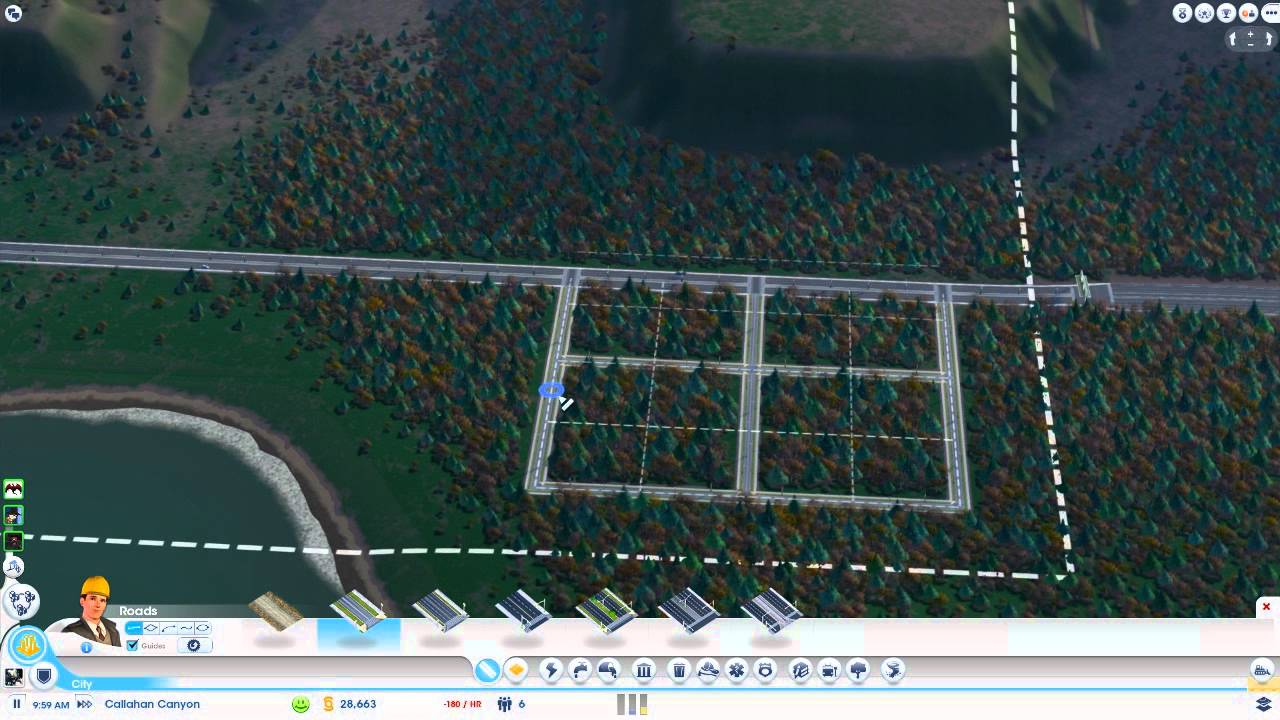Close the Roads panel with red X

pos(1266,607)
